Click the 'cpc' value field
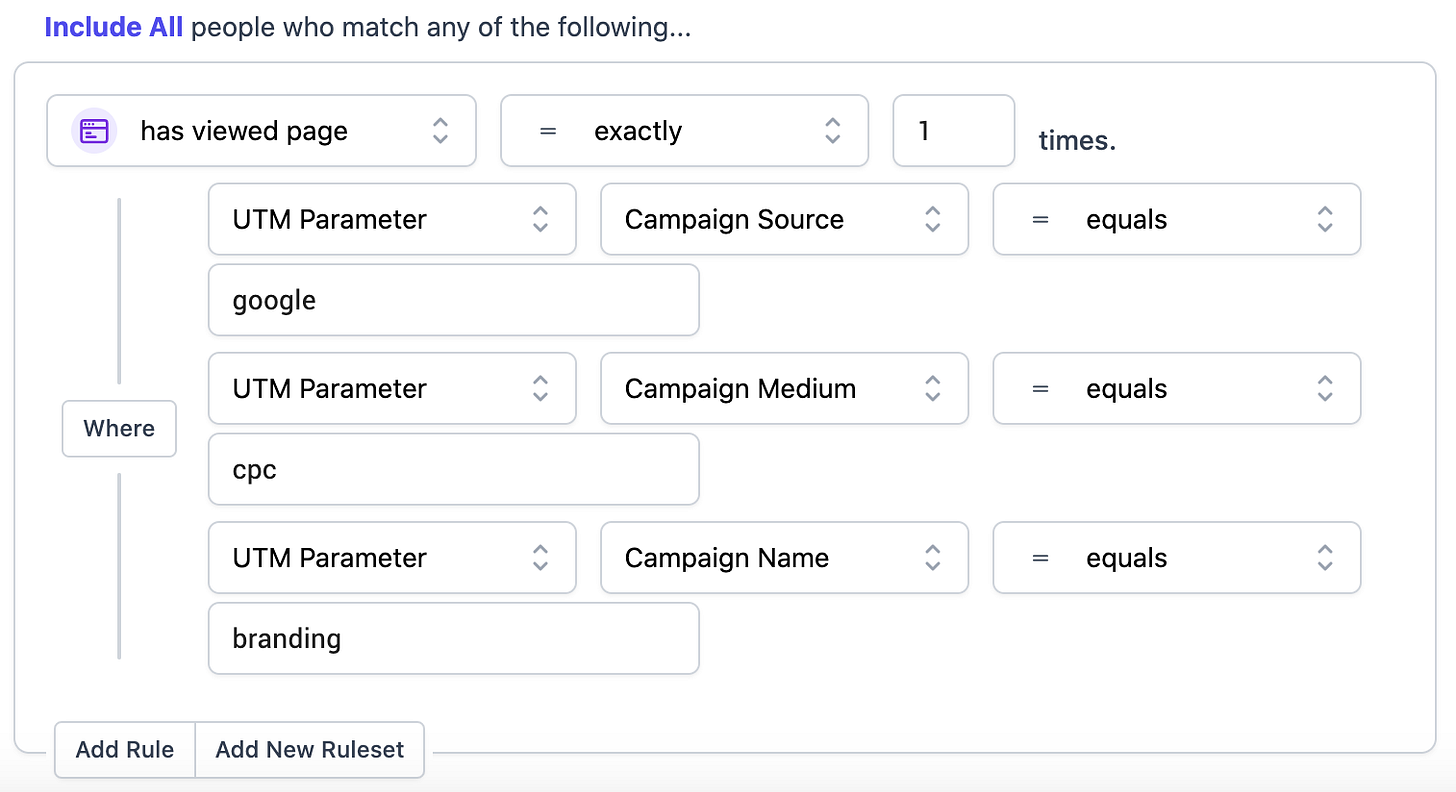This screenshot has width=1456, height=792. pyautogui.click(x=453, y=469)
